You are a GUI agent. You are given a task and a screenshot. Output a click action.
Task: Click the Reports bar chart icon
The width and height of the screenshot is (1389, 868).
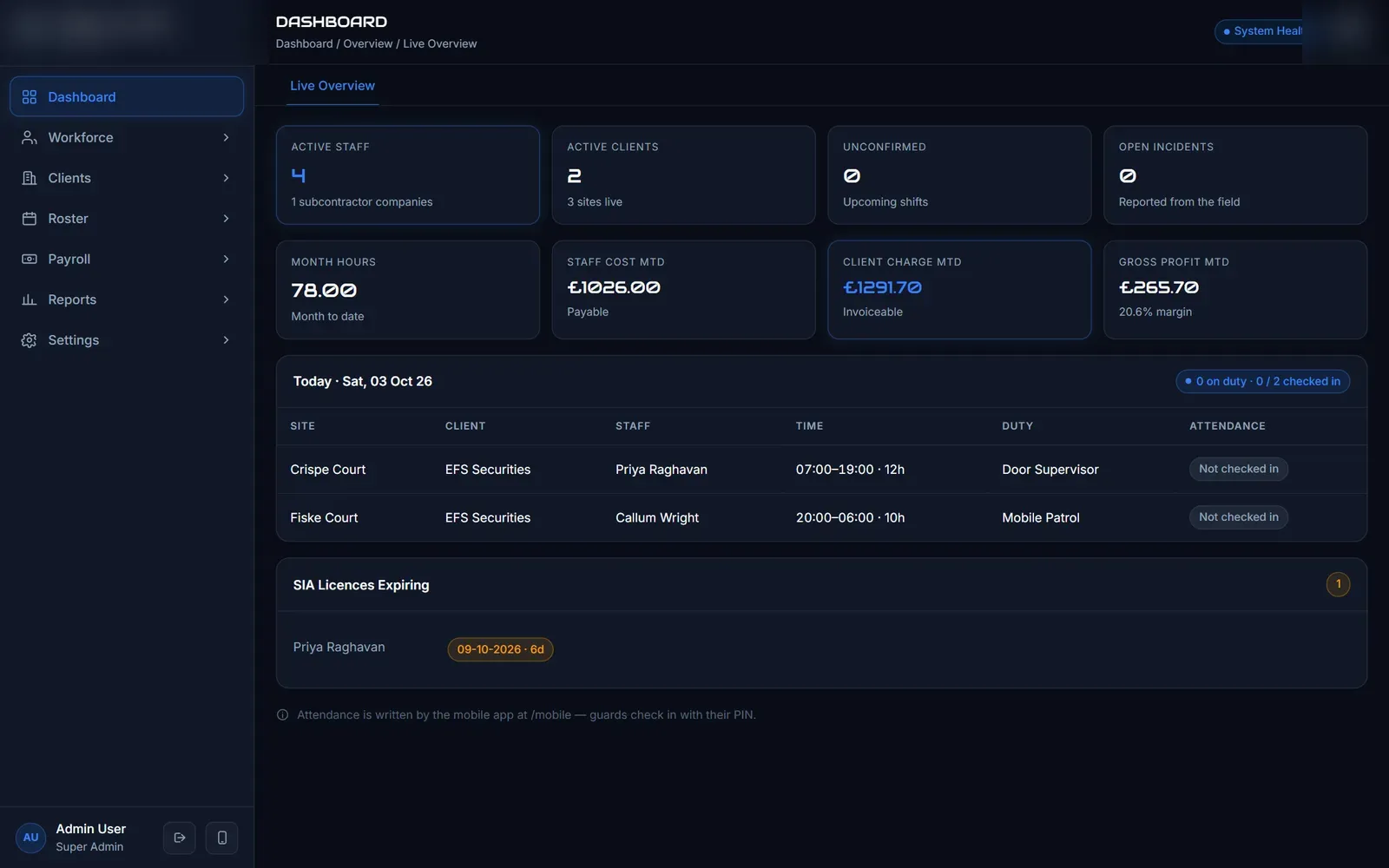click(x=30, y=299)
